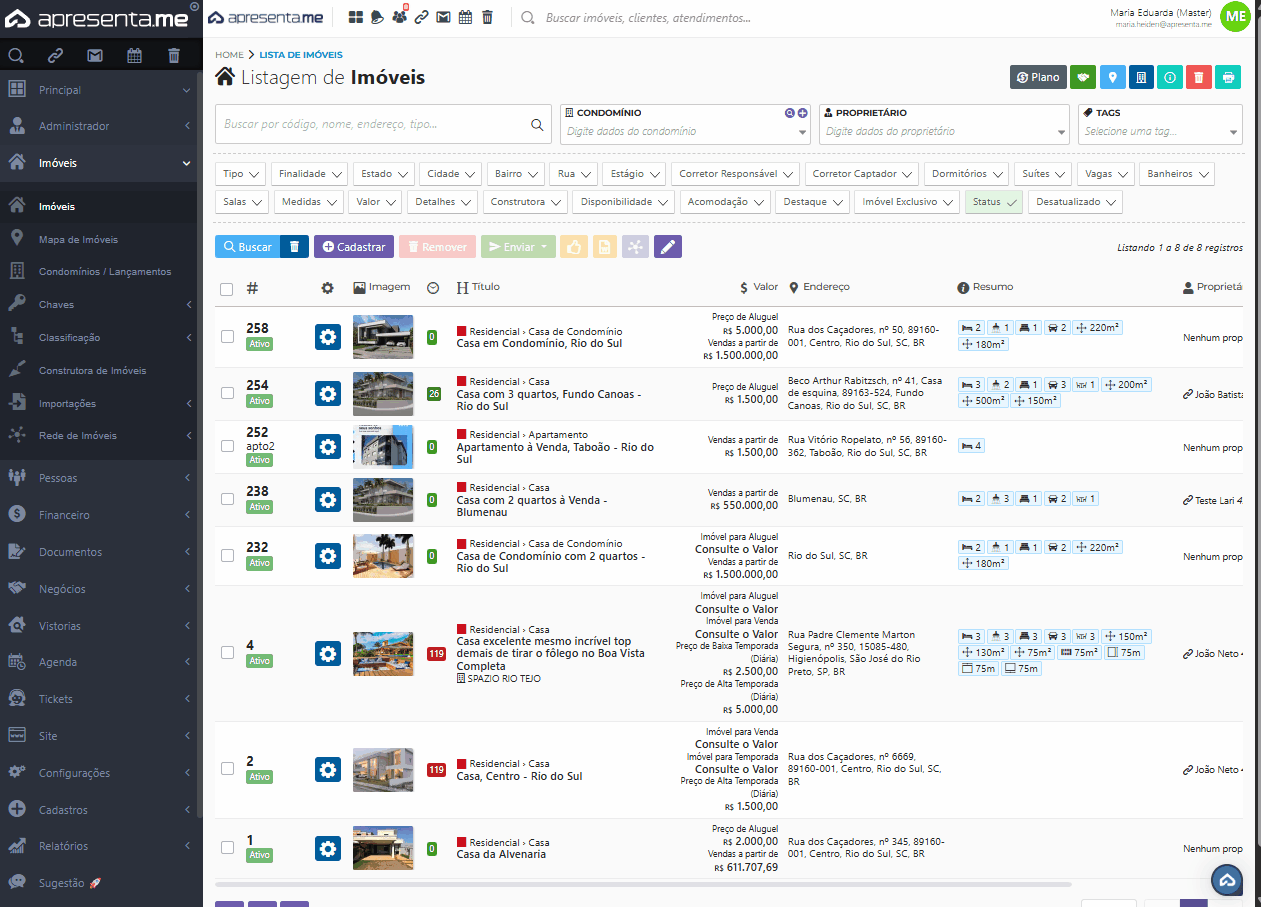Click the light blue map pin button
Viewport: 1261px width, 907px height.
coord(1112,77)
